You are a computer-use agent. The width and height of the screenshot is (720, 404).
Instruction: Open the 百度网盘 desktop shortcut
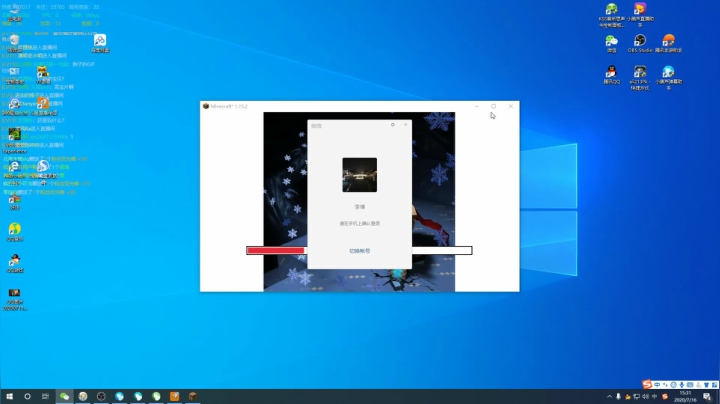[x=100, y=44]
